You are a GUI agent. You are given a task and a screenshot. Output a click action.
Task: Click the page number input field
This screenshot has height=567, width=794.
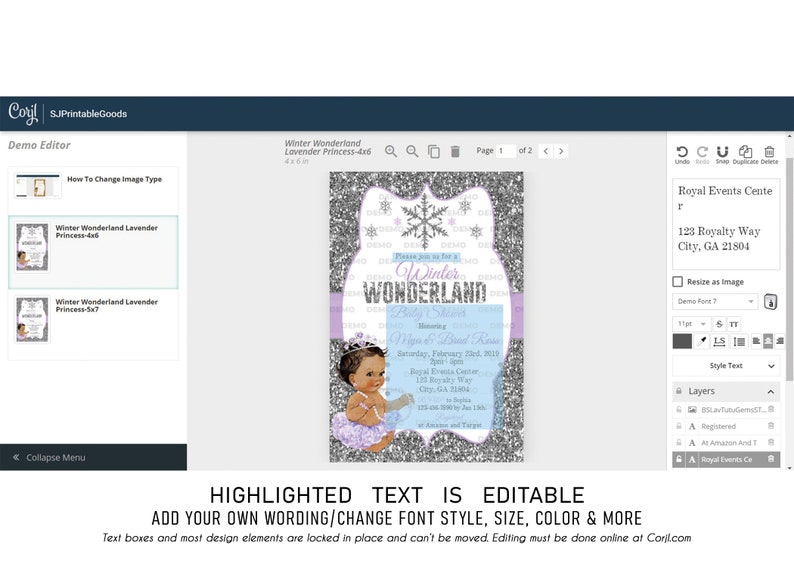click(x=505, y=151)
